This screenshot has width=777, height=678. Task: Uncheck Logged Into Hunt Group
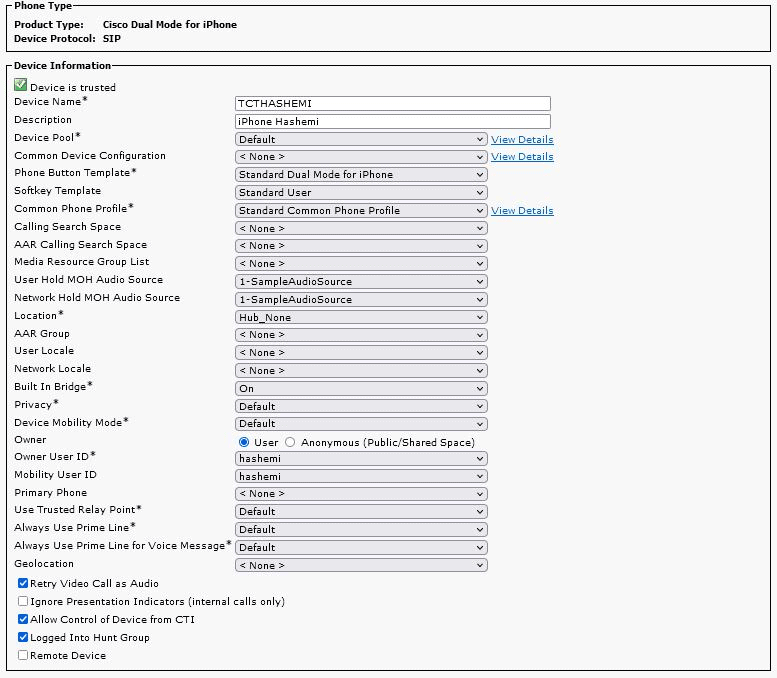click(23, 637)
